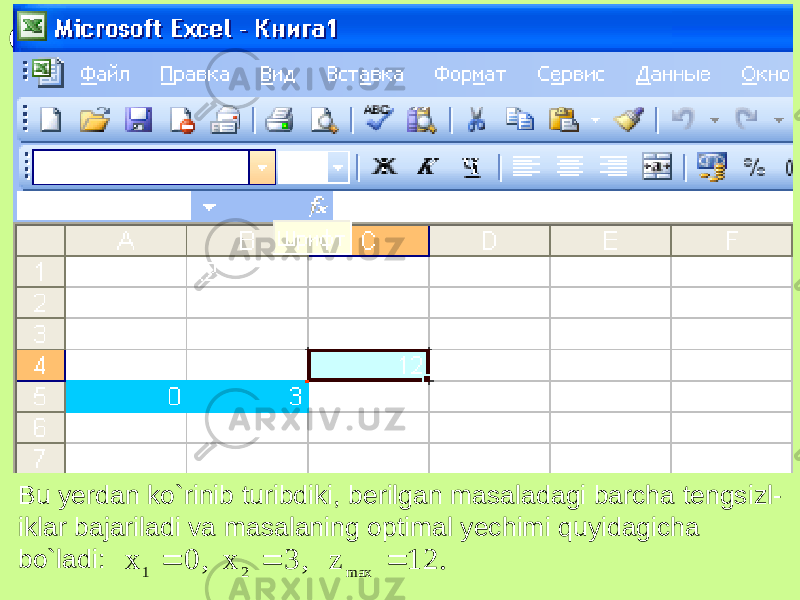
Task: Click the printer icon in the toolbar
Action: (279, 120)
